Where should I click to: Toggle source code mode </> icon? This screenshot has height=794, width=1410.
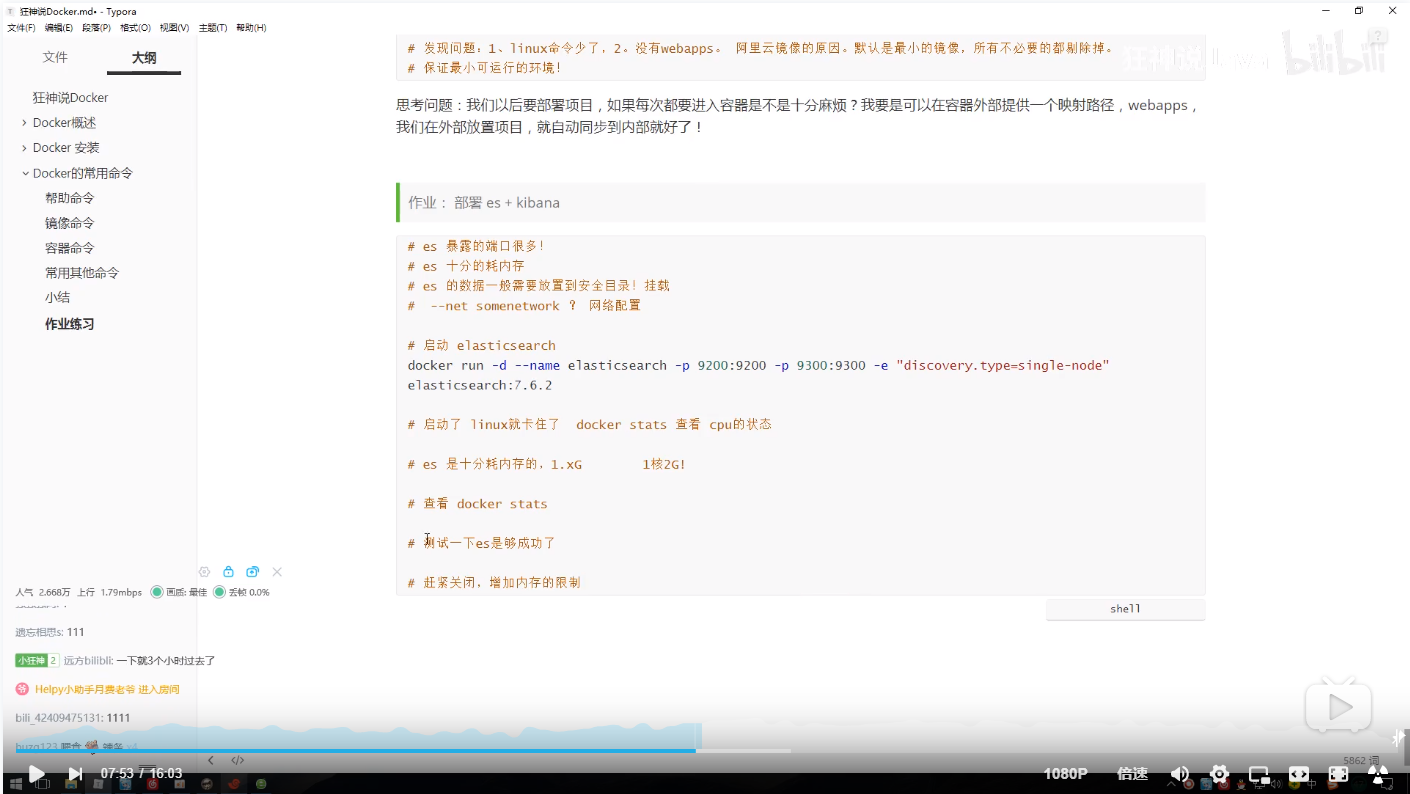(238, 760)
